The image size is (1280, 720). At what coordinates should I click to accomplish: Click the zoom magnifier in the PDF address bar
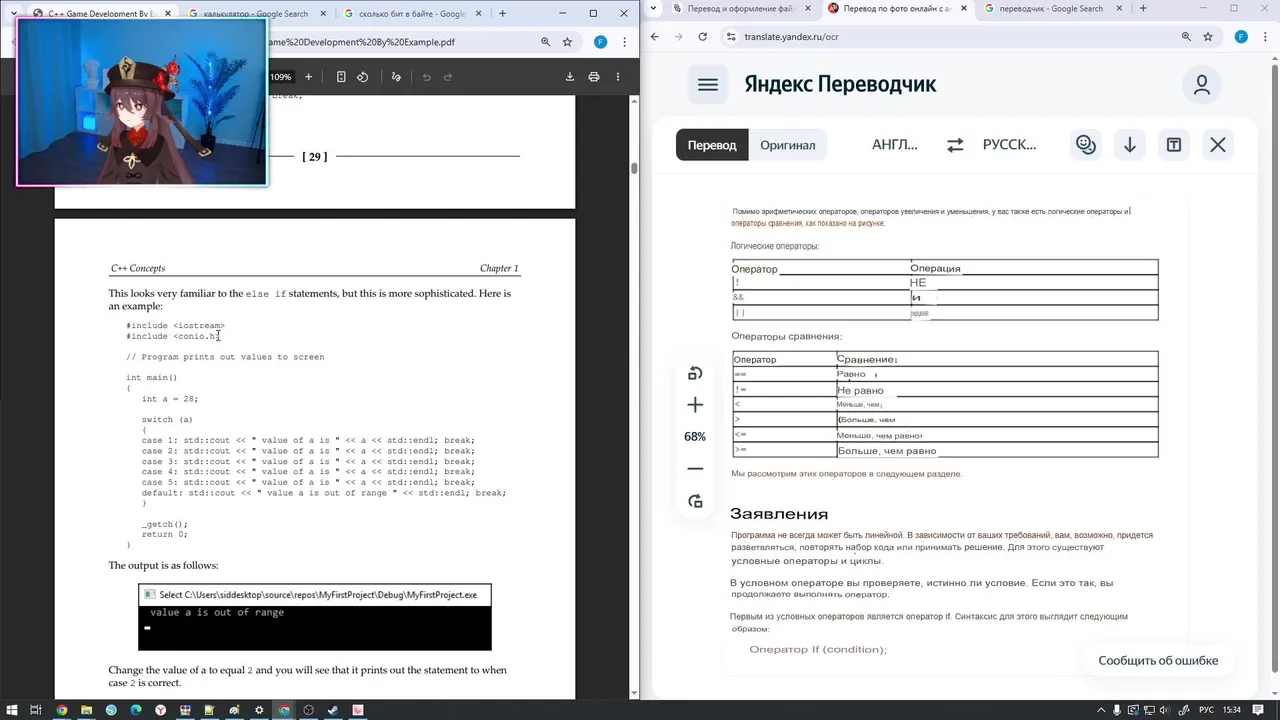[545, 42]
